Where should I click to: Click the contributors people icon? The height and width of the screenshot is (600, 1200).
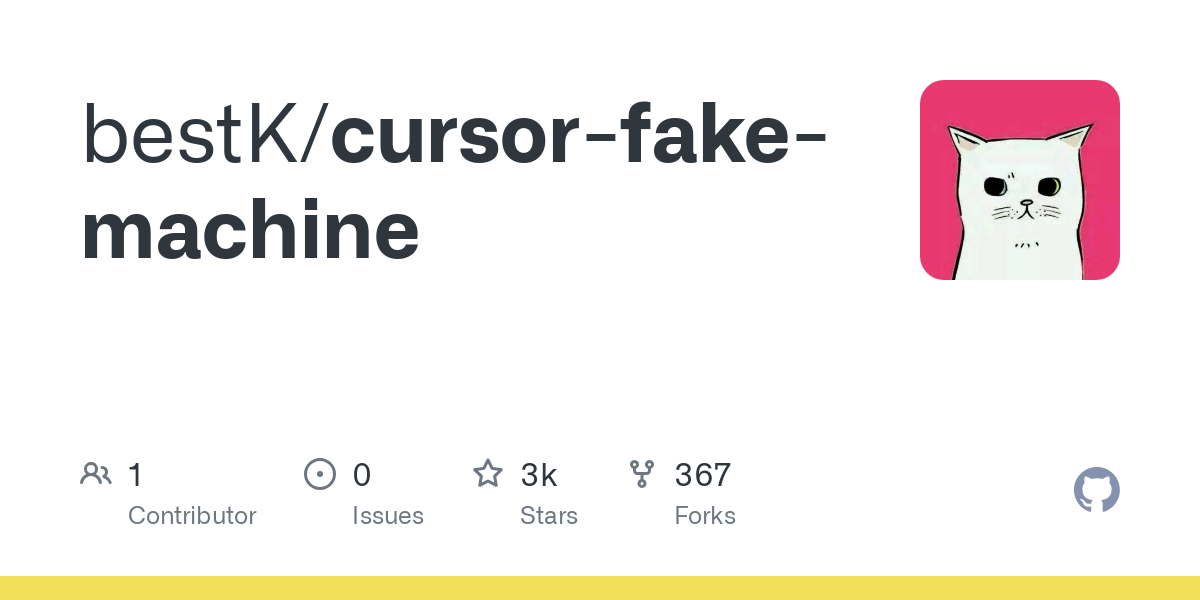tap(96, 473)
